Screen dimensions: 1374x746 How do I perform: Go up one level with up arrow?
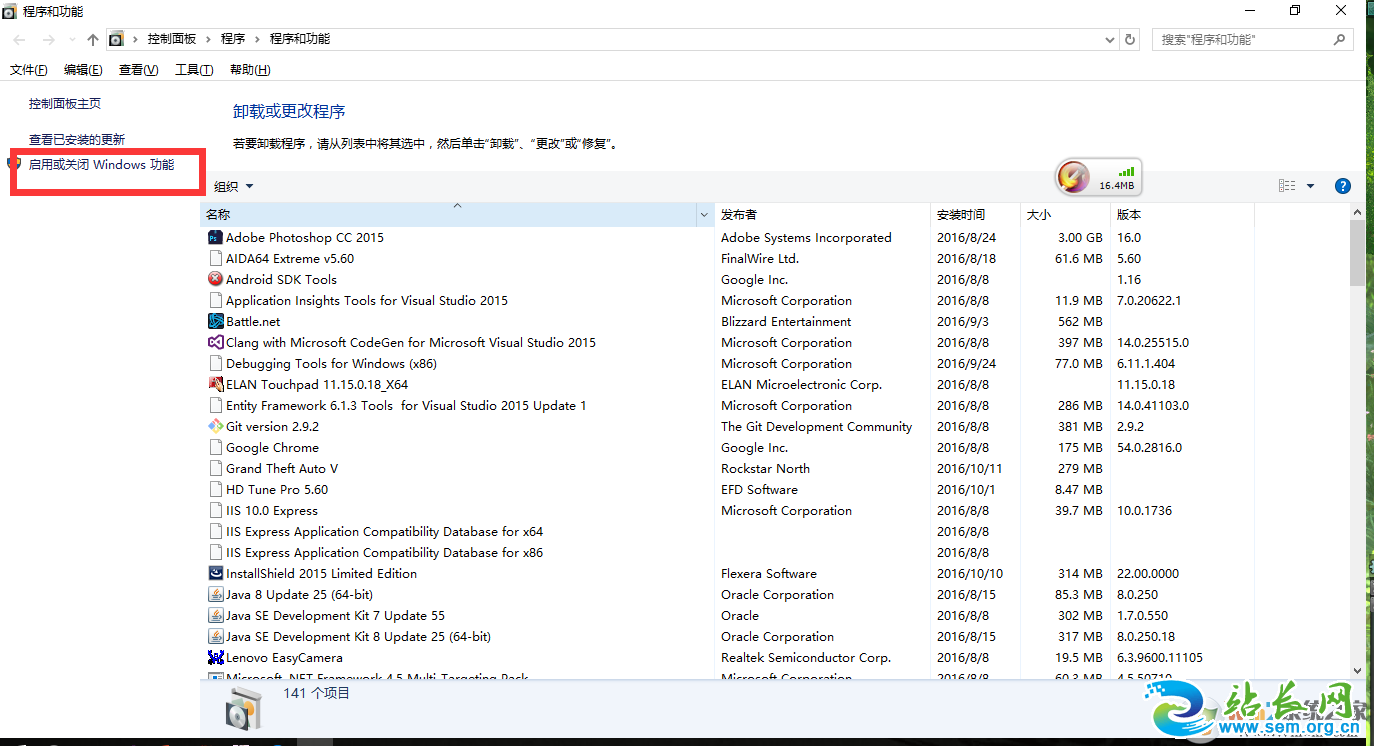[x=93, y=40]
